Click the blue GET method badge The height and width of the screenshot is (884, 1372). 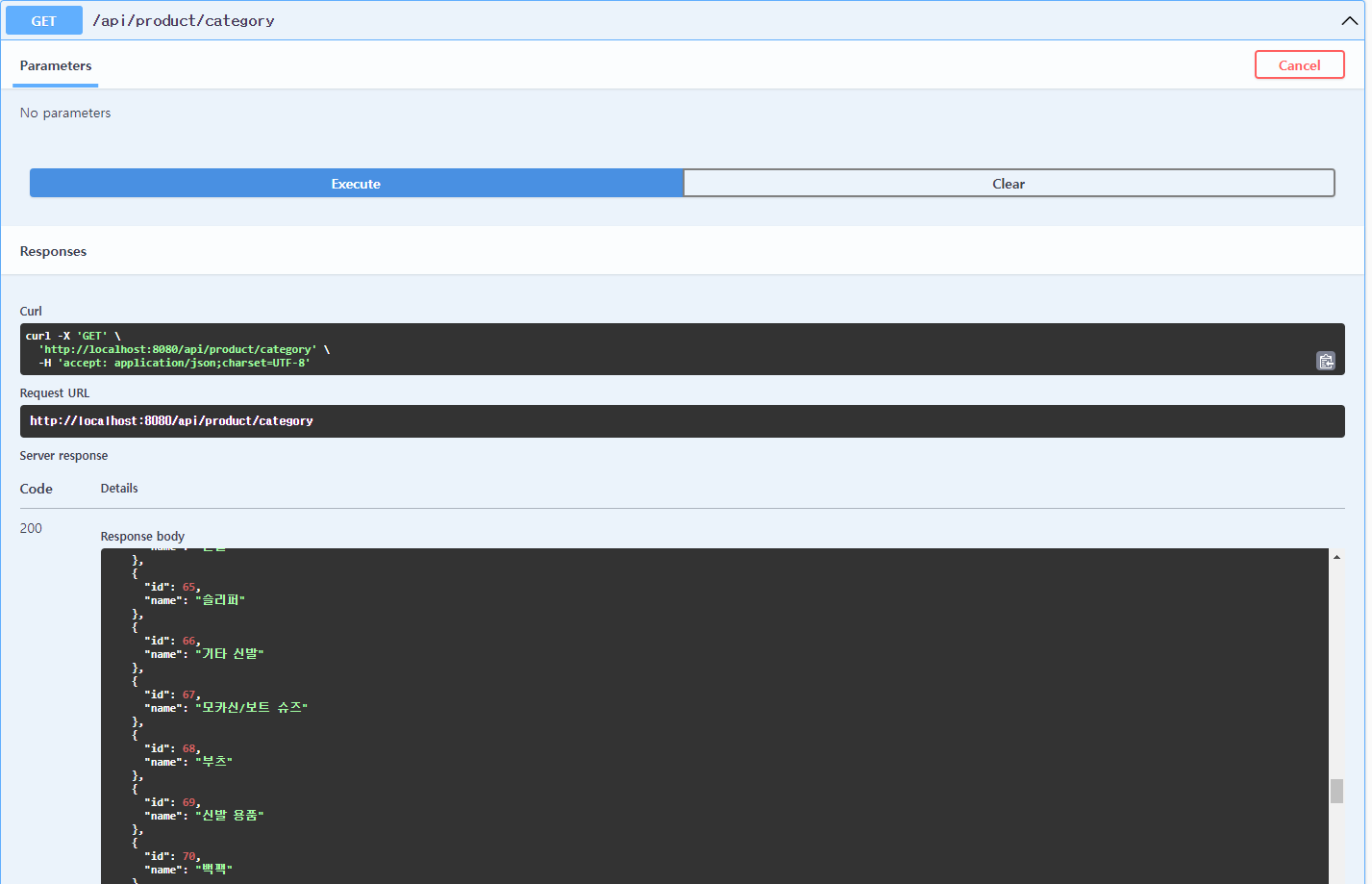(x=43, y=20)
